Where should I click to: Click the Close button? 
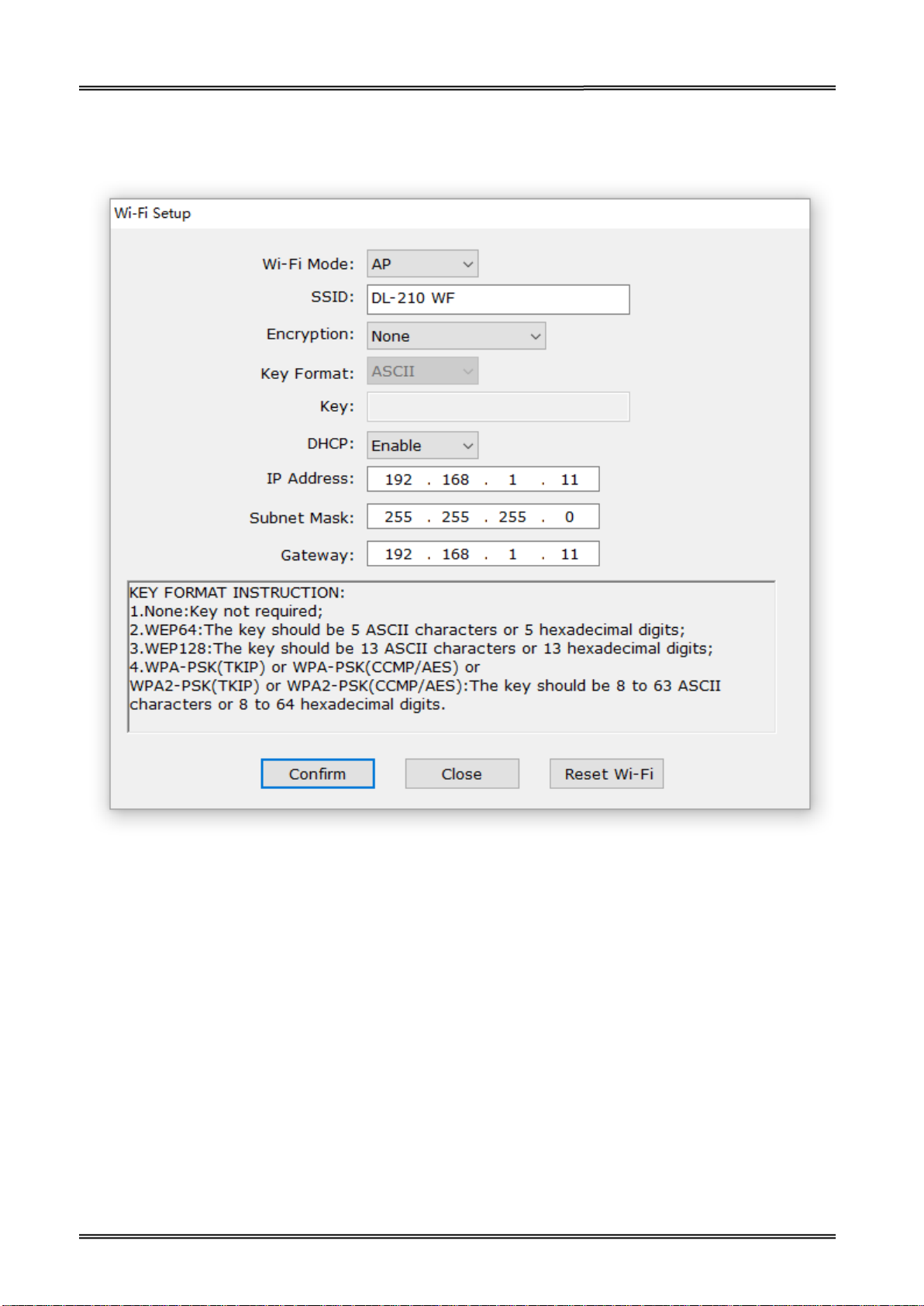(x=462, y=774)
